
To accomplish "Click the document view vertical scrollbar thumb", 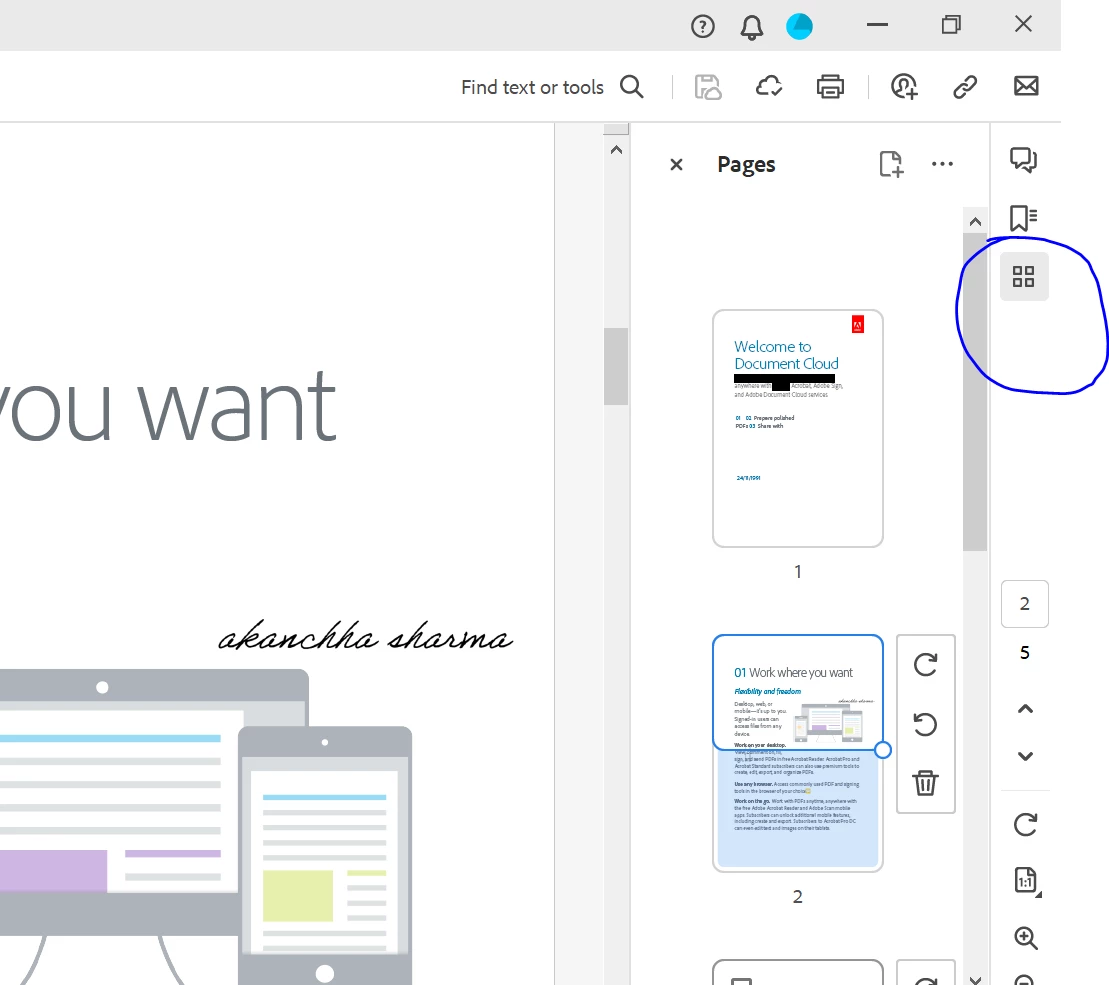I will point(616,366).
